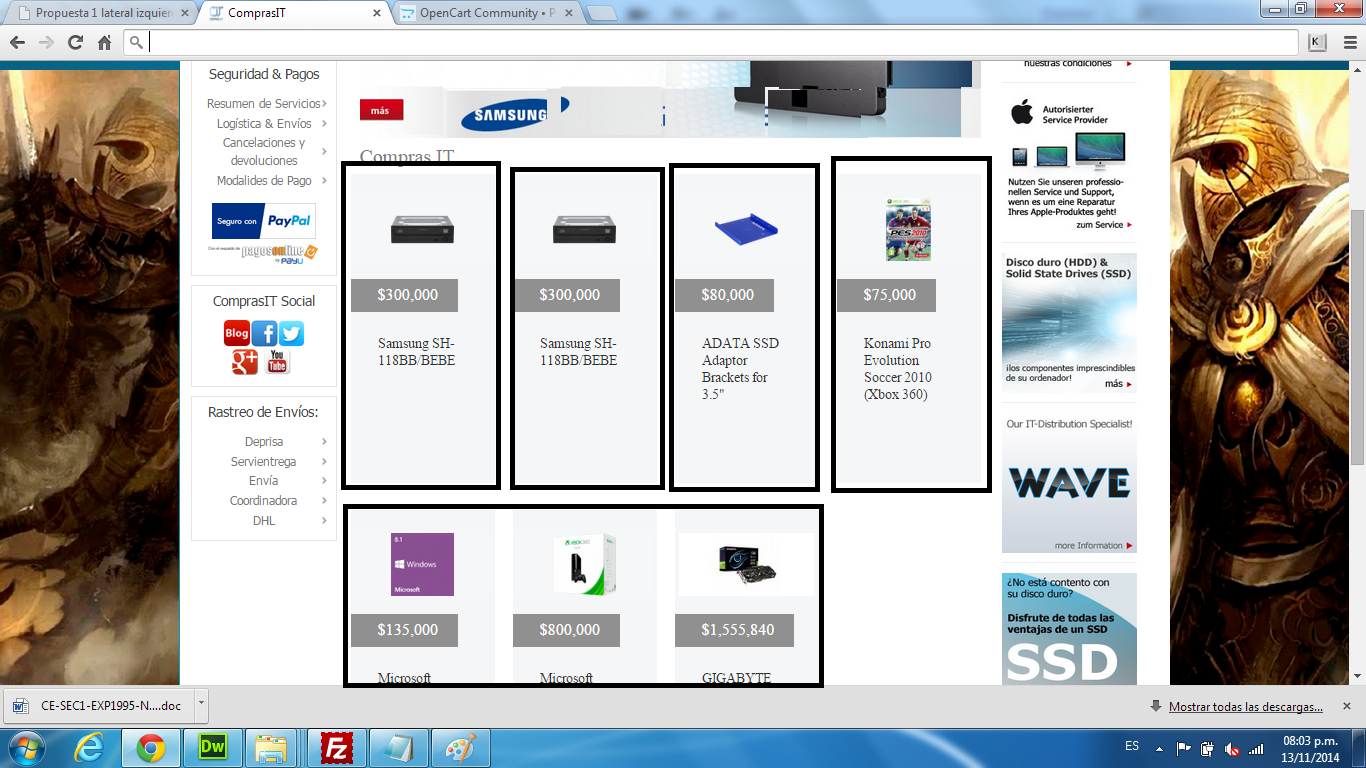The width and height of the screenshot is (1366, 768).
Task: Close the downloads bar
Action: point(1348,706)
